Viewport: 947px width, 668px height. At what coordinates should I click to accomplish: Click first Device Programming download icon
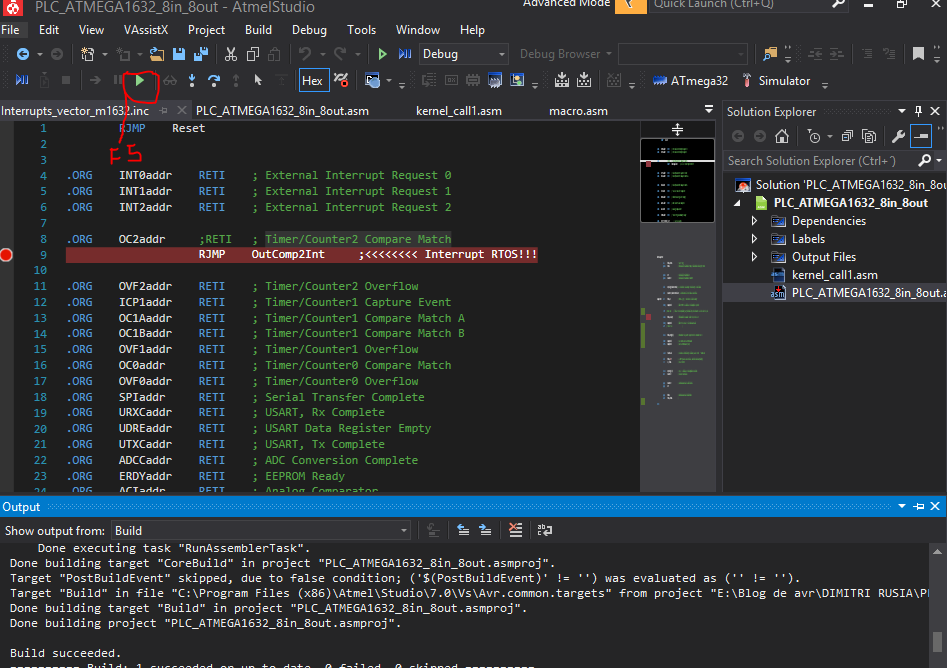pos(562,80)
